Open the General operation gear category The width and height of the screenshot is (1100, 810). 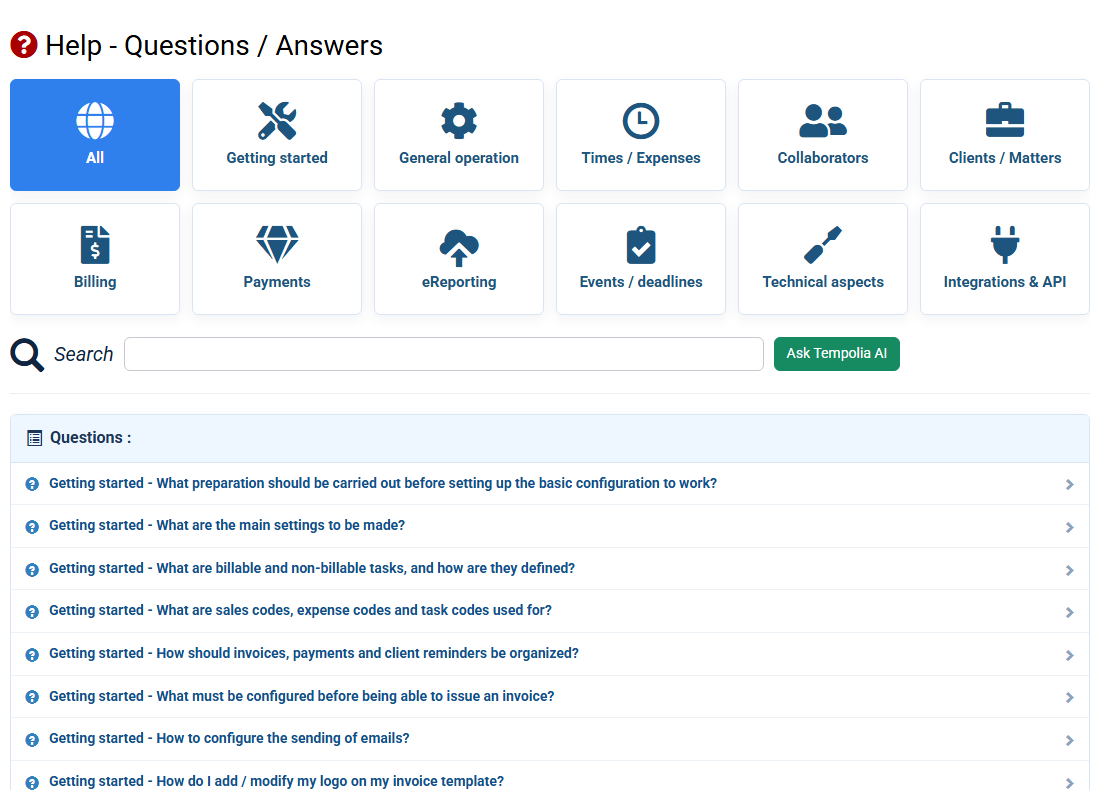click(459, 135)
